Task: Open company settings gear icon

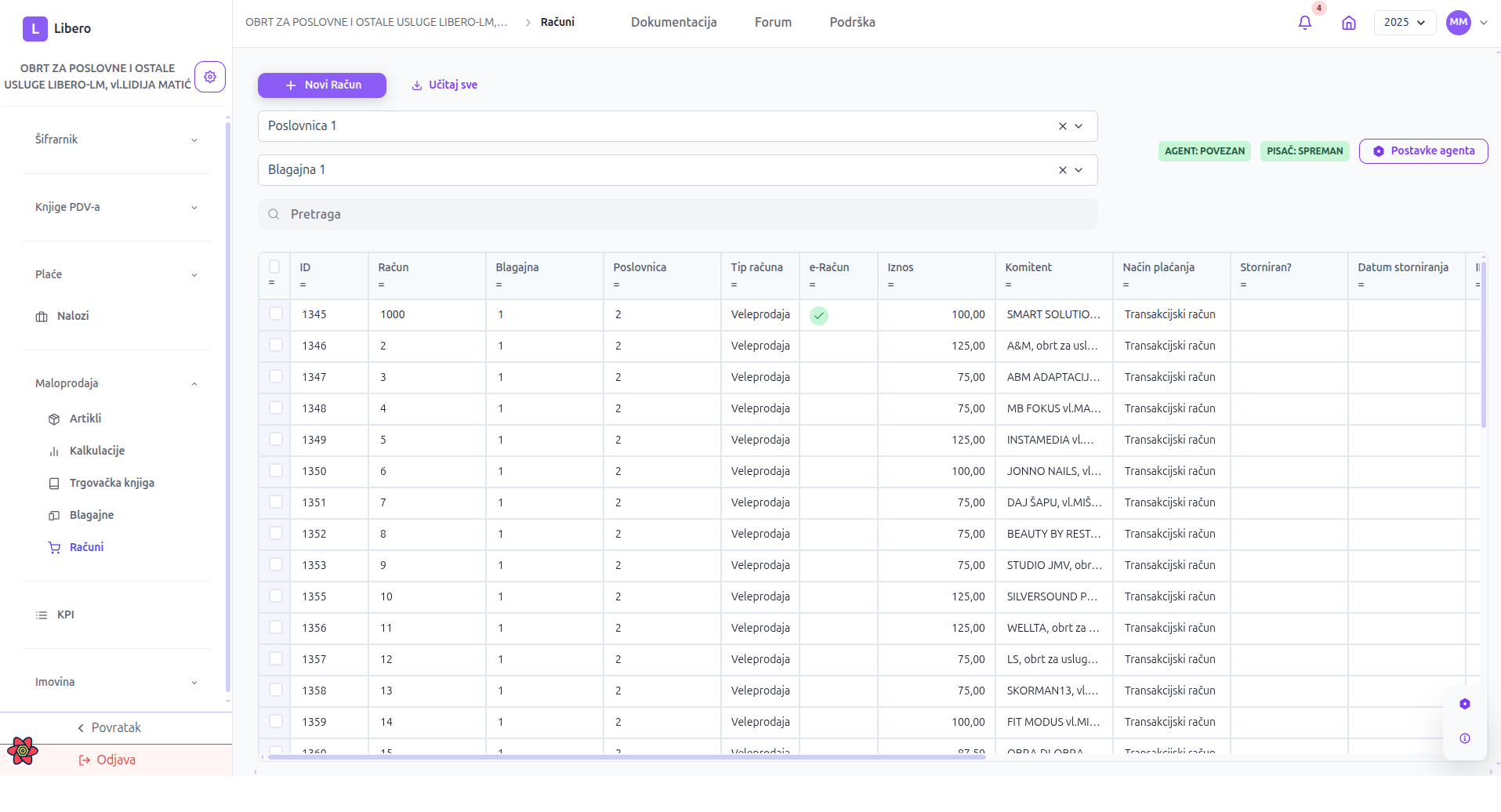Action: [210, 77]
